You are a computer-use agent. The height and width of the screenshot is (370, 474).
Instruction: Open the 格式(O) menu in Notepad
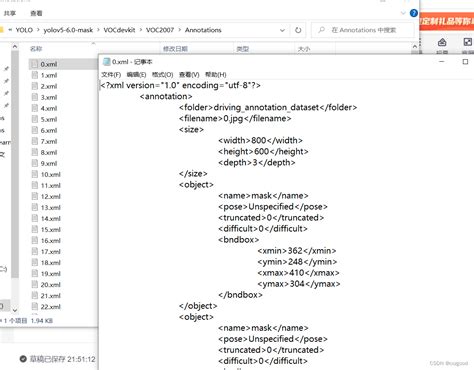coord(163,74)
